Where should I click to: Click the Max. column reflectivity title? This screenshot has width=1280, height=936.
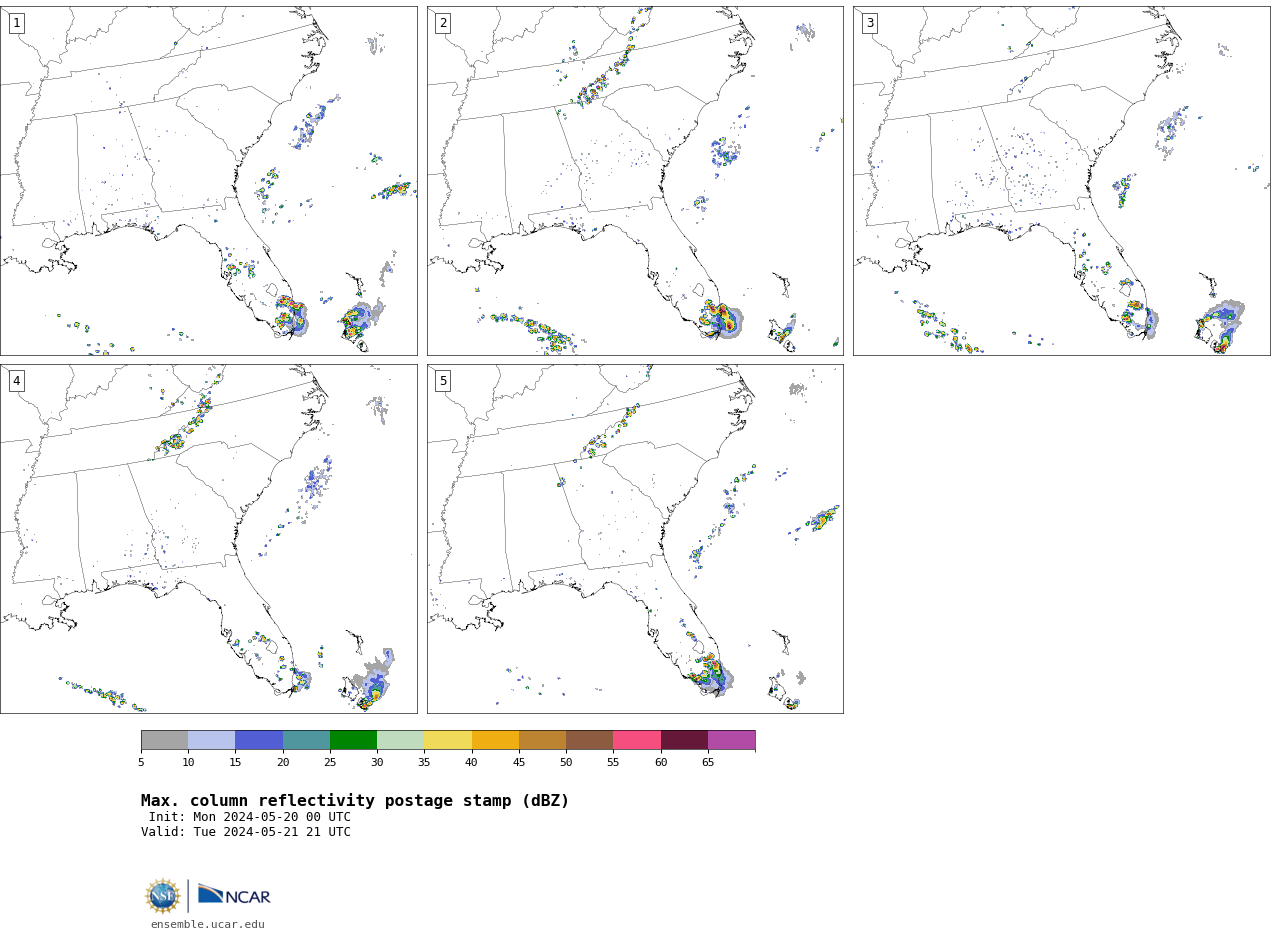pyautogui.click(x=355, y=801)
